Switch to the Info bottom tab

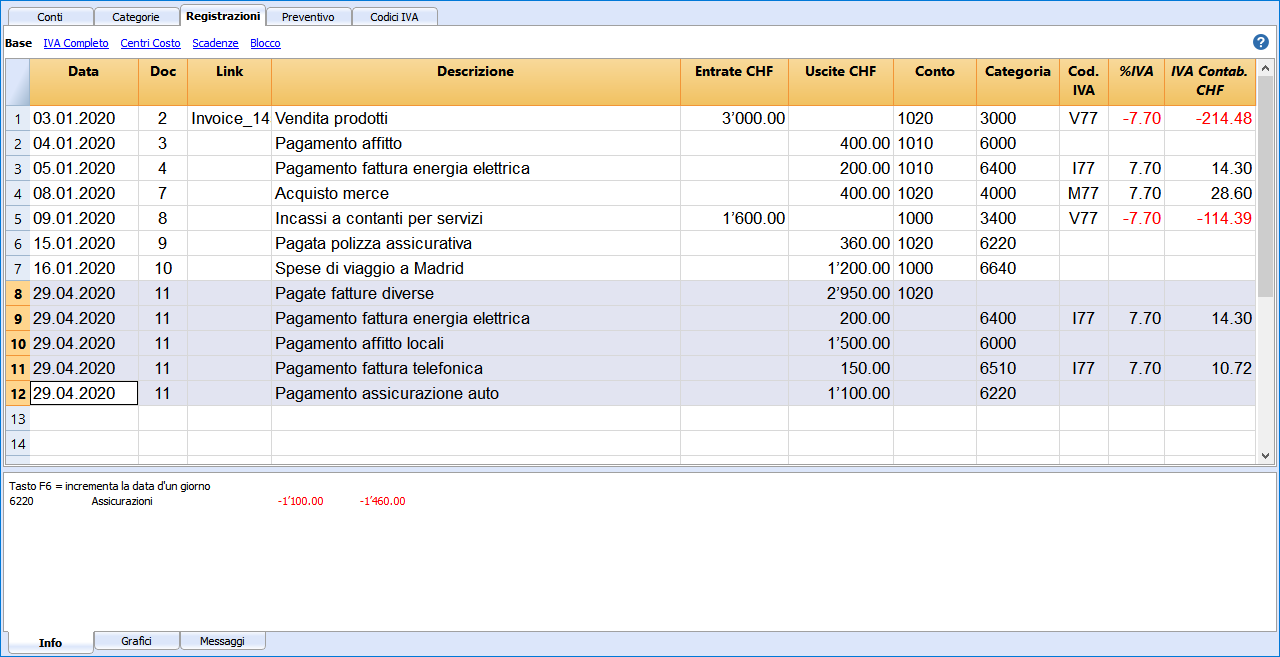[x=50, y=642]
